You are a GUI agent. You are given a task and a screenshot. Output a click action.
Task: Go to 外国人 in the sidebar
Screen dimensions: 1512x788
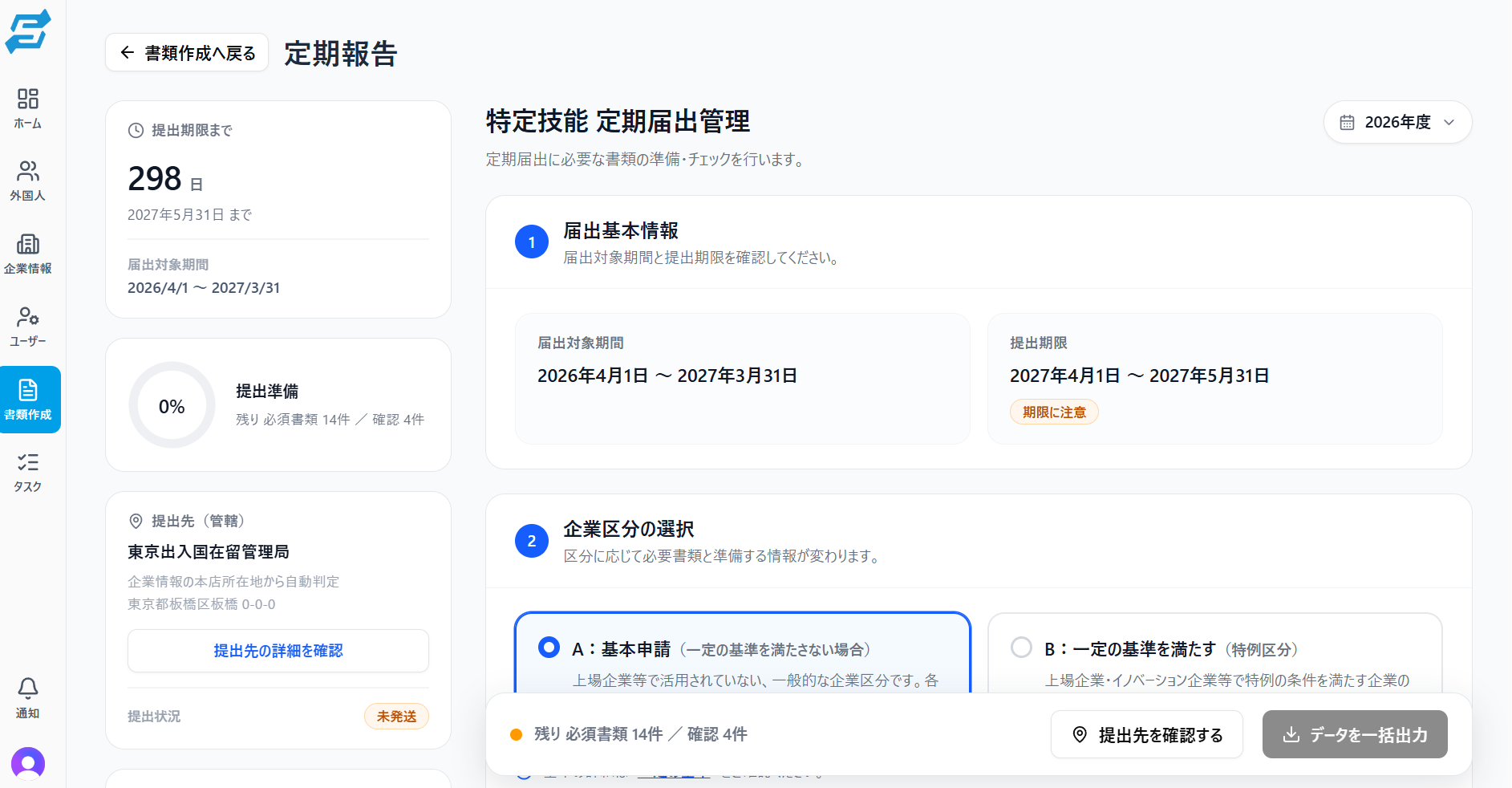point(28,181)
